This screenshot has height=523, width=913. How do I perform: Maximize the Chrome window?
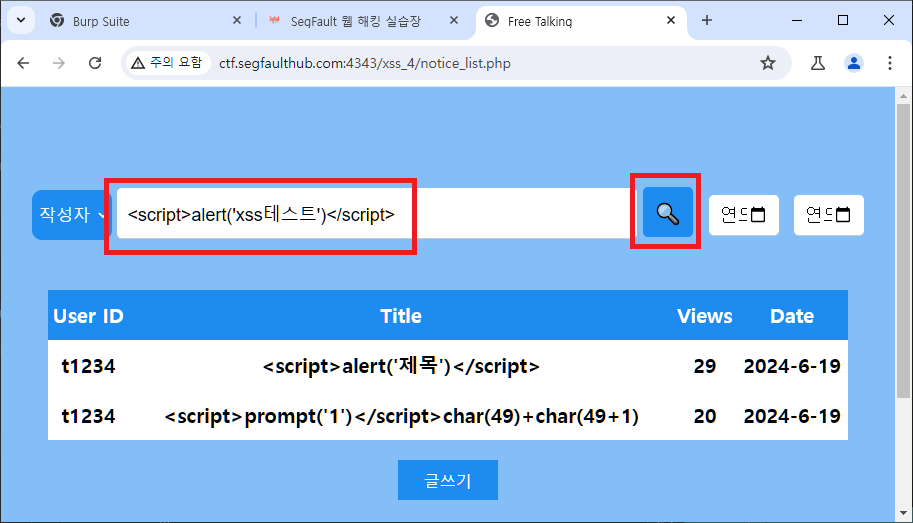(843, 20)
